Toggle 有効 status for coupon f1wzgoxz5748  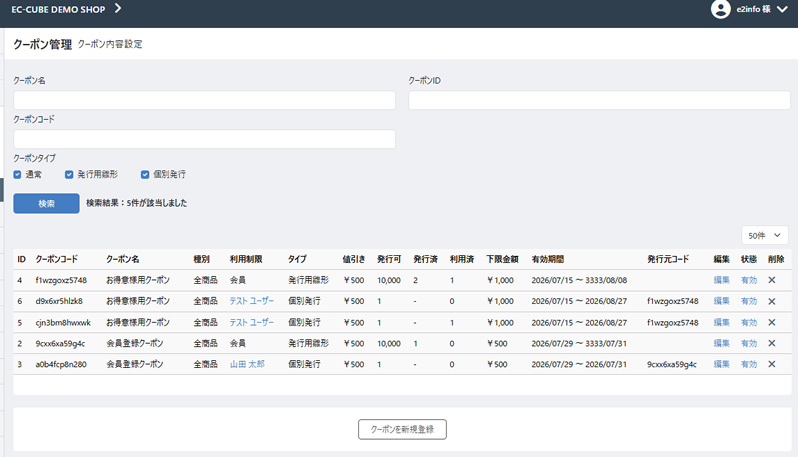click(749, 280)
